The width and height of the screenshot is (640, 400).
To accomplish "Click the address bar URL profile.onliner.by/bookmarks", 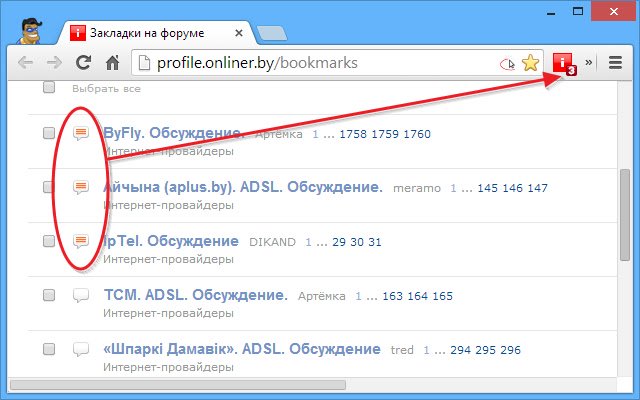I will pyautogui.click(x=257, y=63).
